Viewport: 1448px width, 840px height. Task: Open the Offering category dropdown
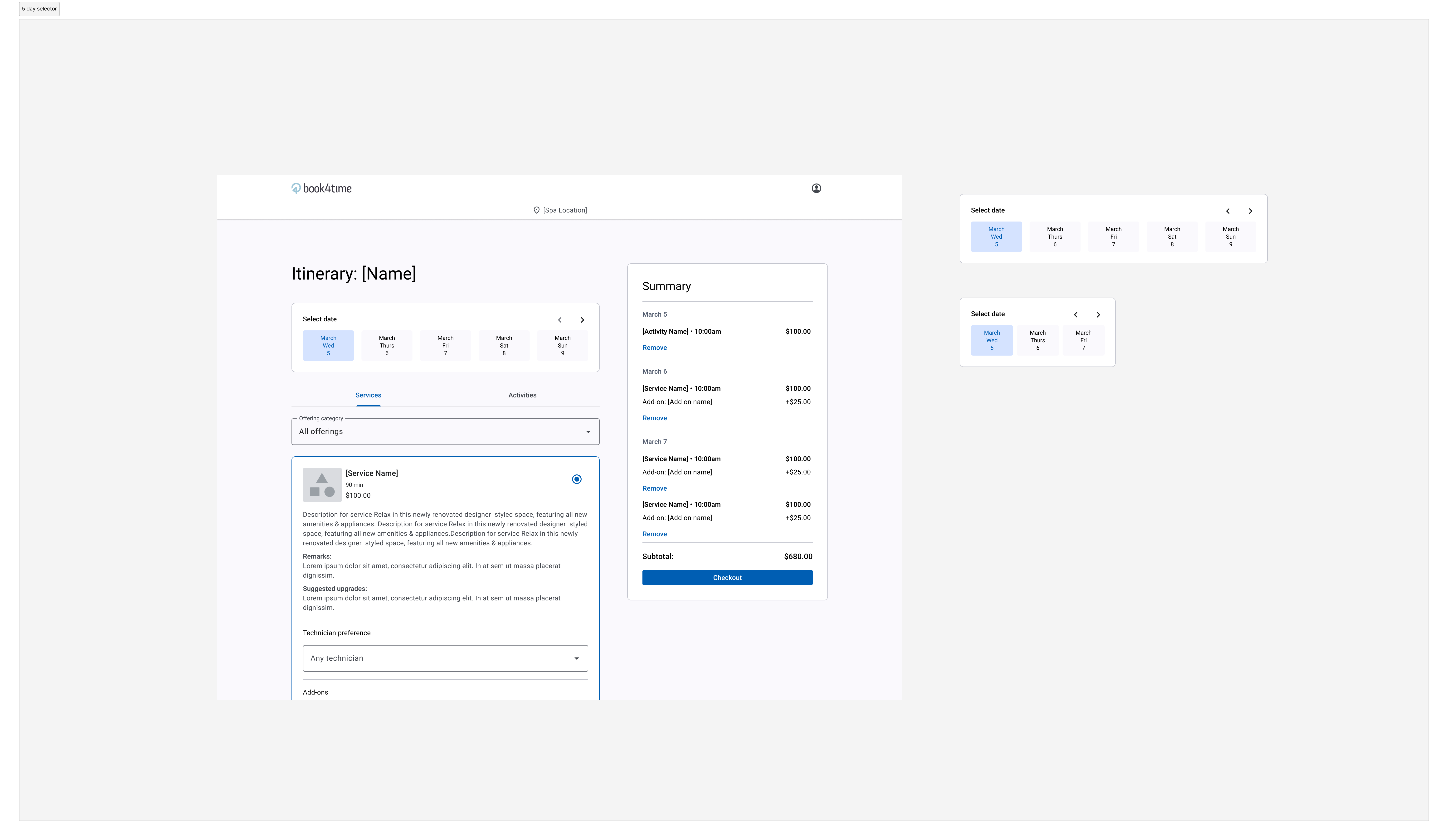pyautogui.click(x=445, y=431)
